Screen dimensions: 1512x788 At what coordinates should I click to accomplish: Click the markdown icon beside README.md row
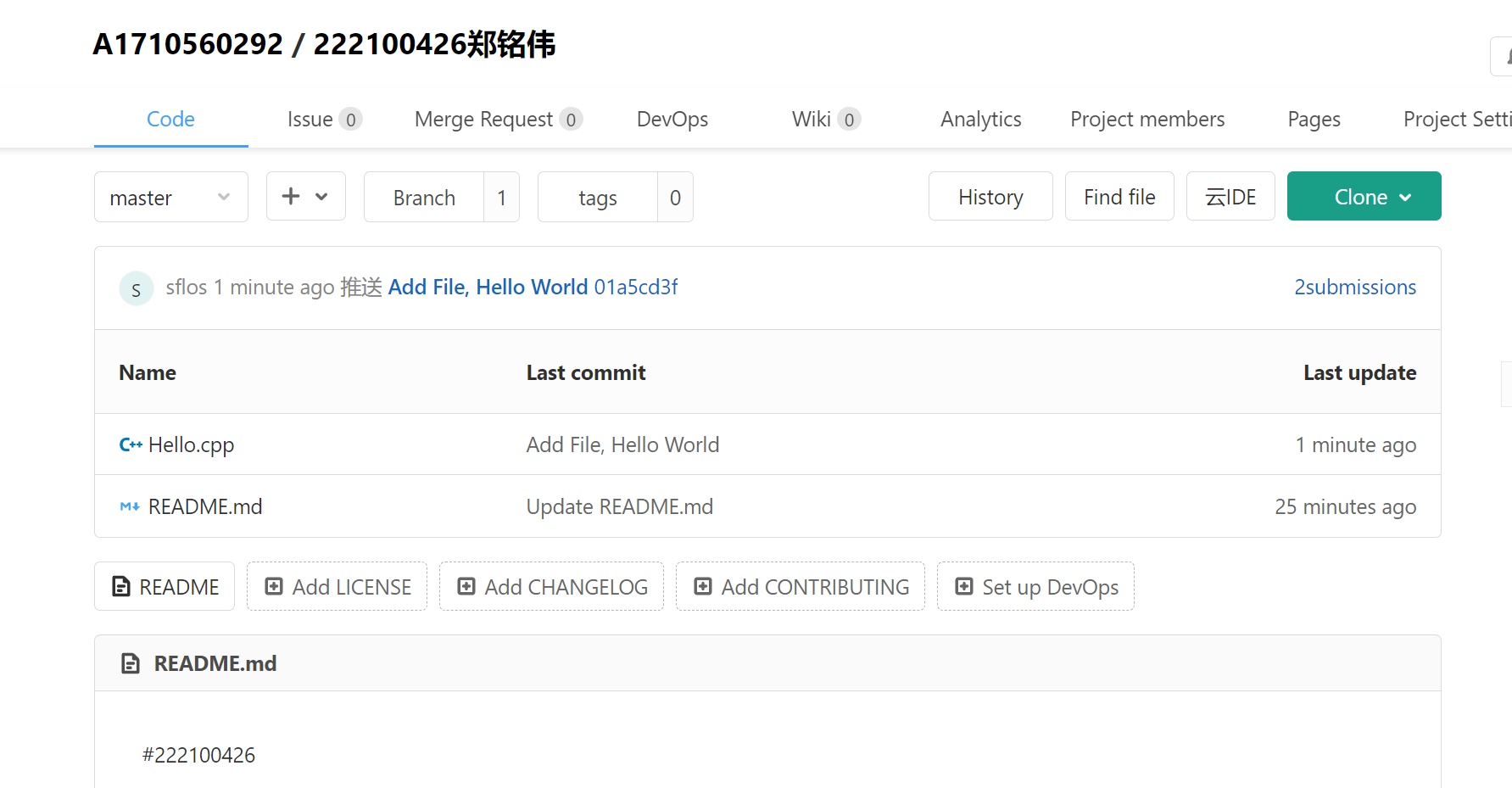click(130, 506)
